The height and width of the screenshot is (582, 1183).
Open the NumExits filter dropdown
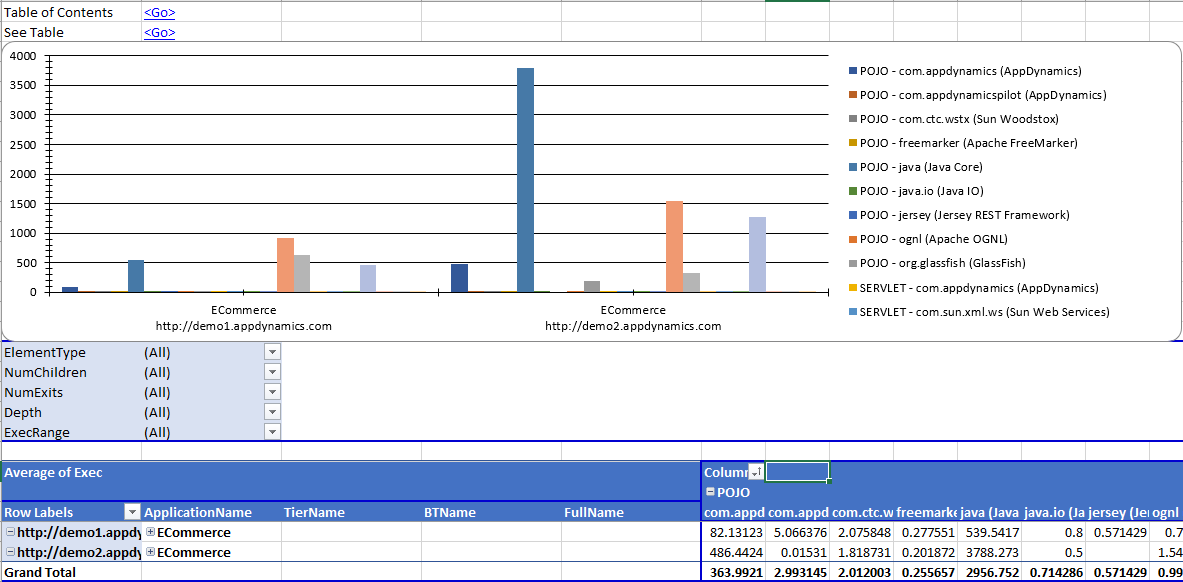click(272, 392)
